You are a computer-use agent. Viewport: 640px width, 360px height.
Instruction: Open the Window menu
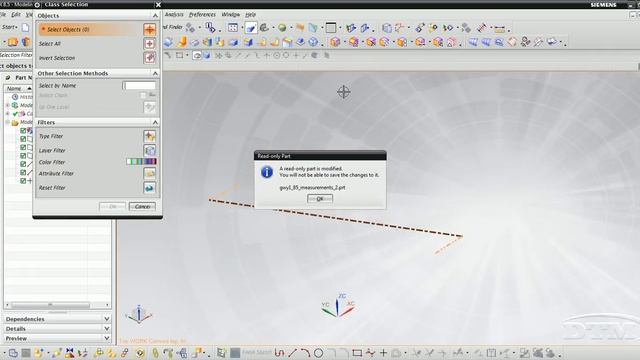pyautogui.click(x=231, y=14)
